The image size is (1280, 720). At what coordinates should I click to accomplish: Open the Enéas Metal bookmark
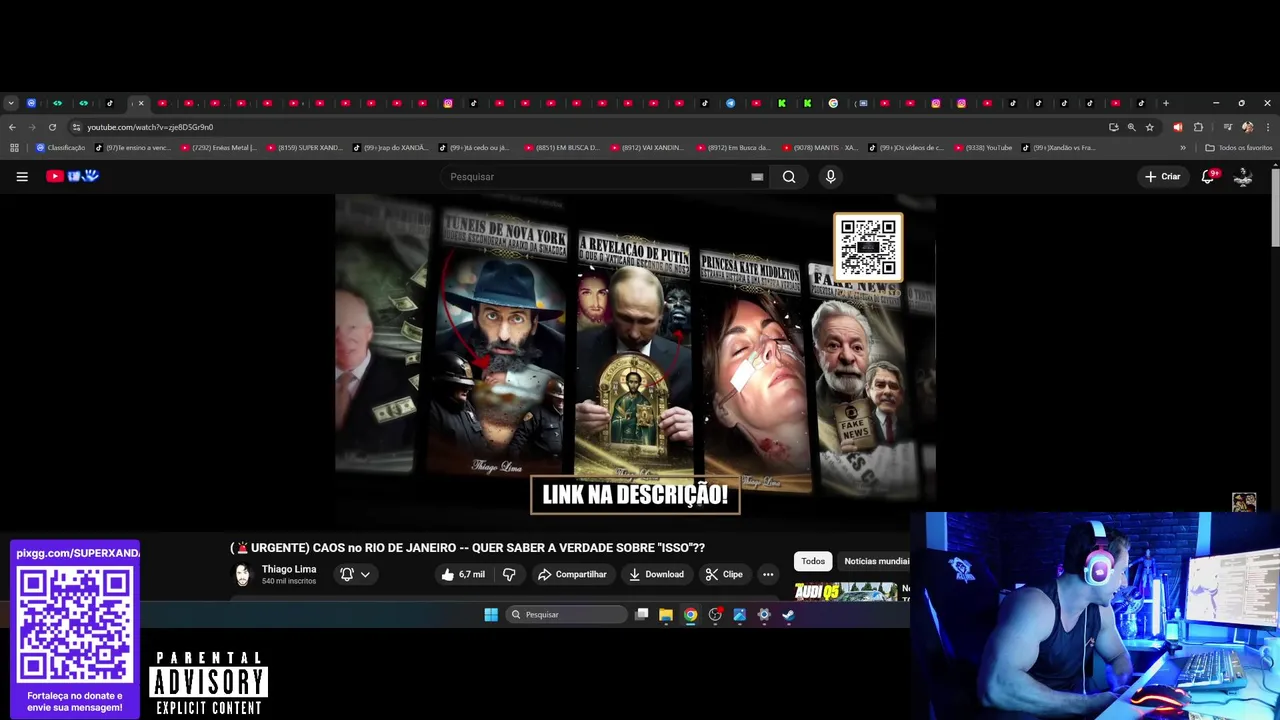219,148
